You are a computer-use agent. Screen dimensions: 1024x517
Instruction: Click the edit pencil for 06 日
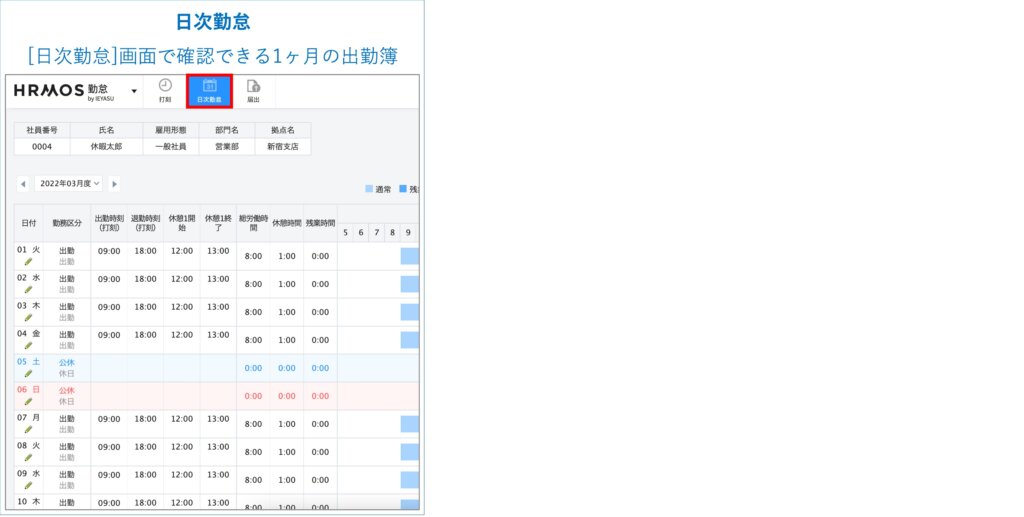point(29,402)
